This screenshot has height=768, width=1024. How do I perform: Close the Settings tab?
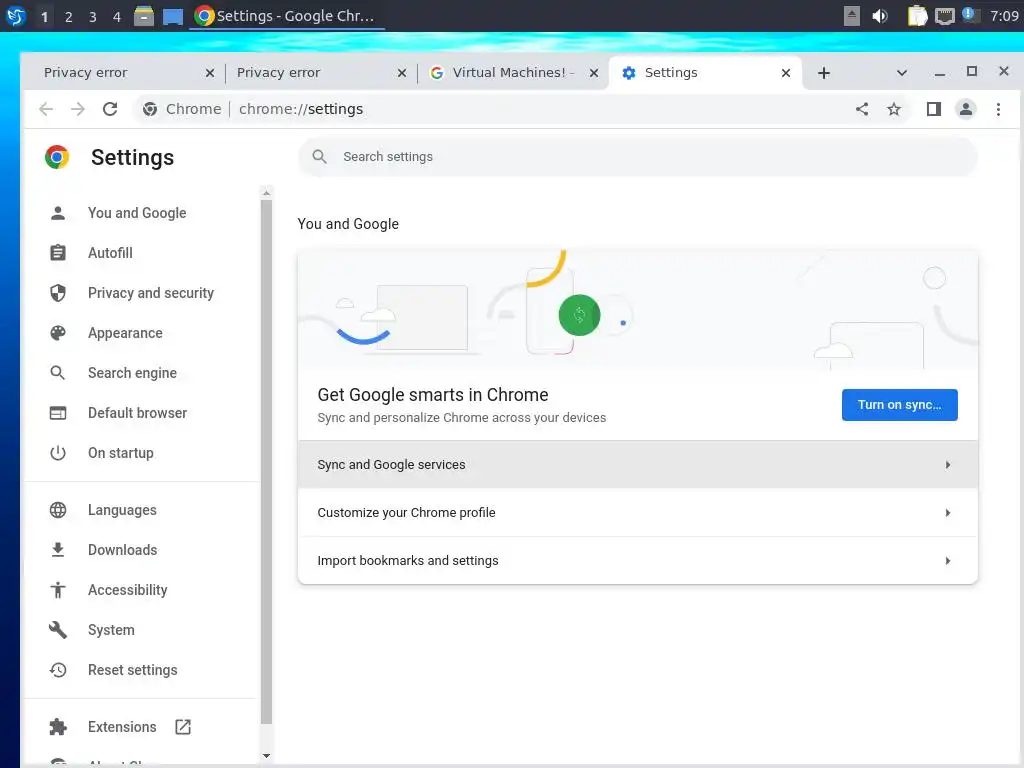point(786,73)
